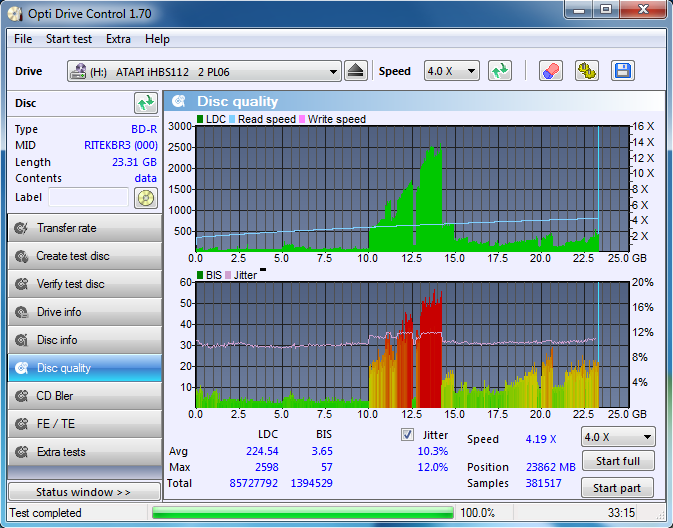Switch to the Verify test disc page
Screen dimensions: 673x528
(x=85, y=284)
